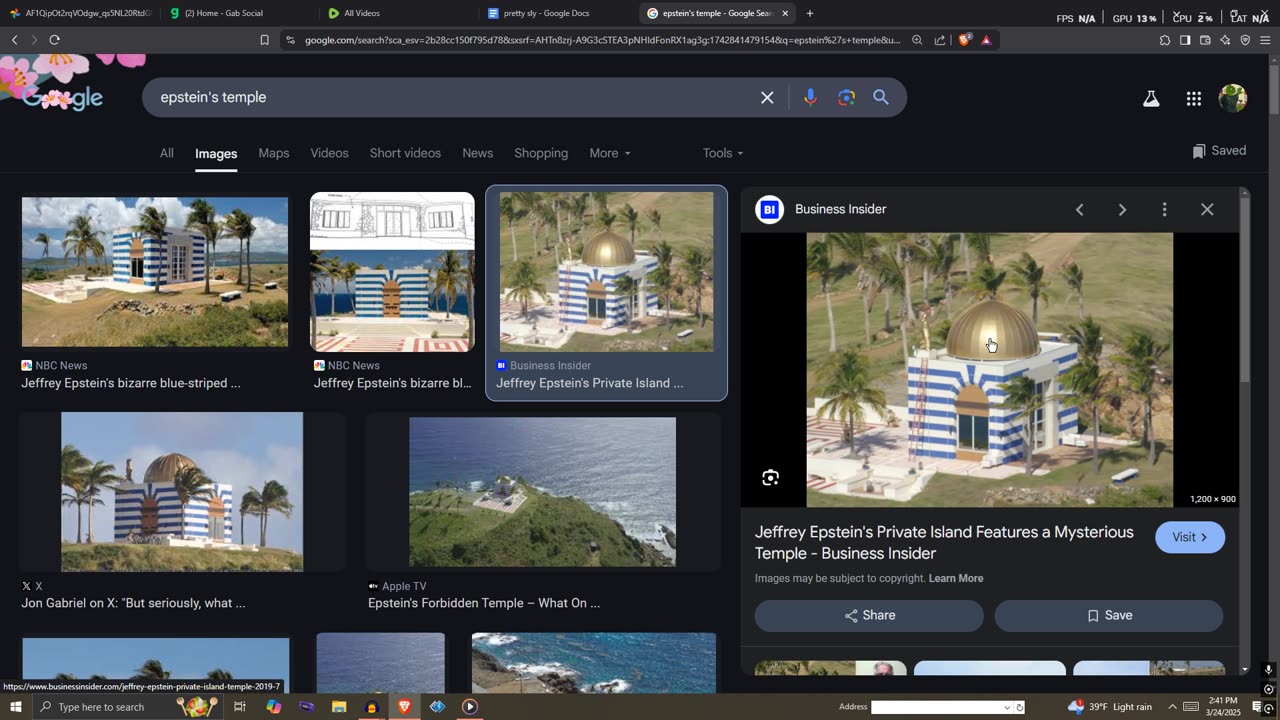Viewport: 1280px width, 720px height.
Task: Search inside image with lens icon
Action: coord(770,478)
